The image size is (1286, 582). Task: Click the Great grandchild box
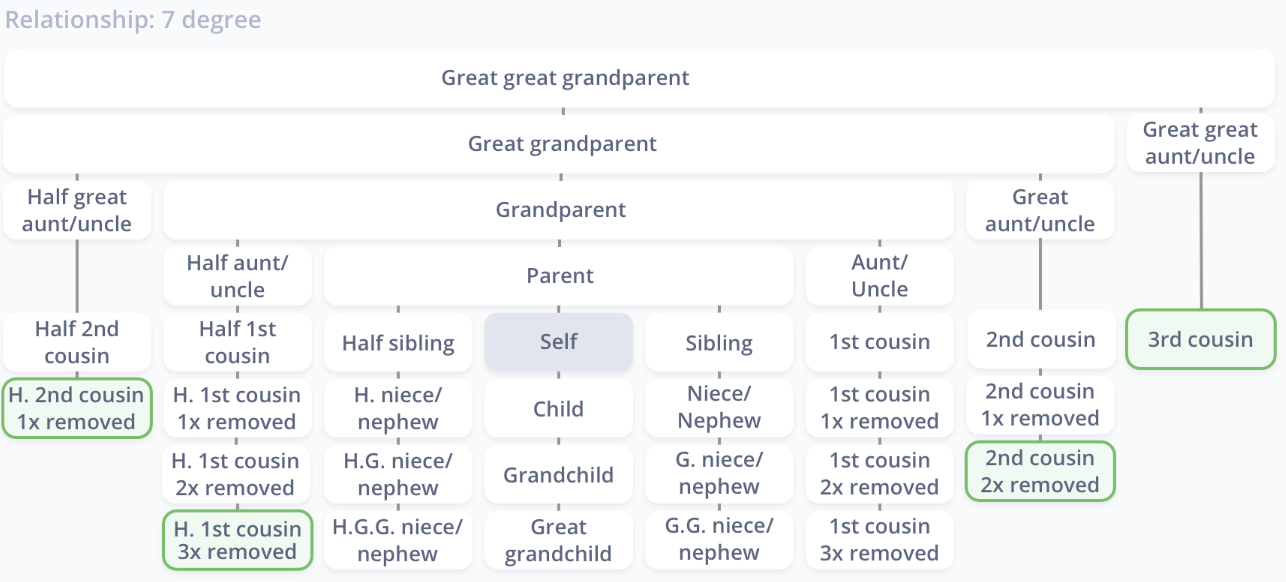pos(559,540)
